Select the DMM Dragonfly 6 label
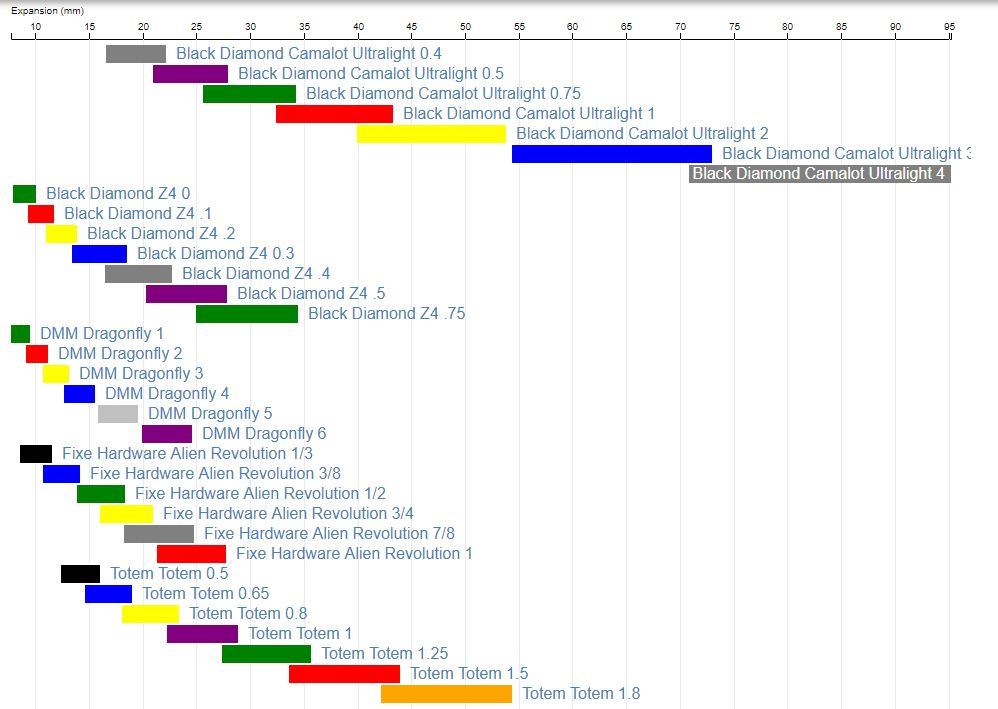Image resolution: width=998 pixels, height=709 pixels. pyautogui.click(x=264, y=434)
